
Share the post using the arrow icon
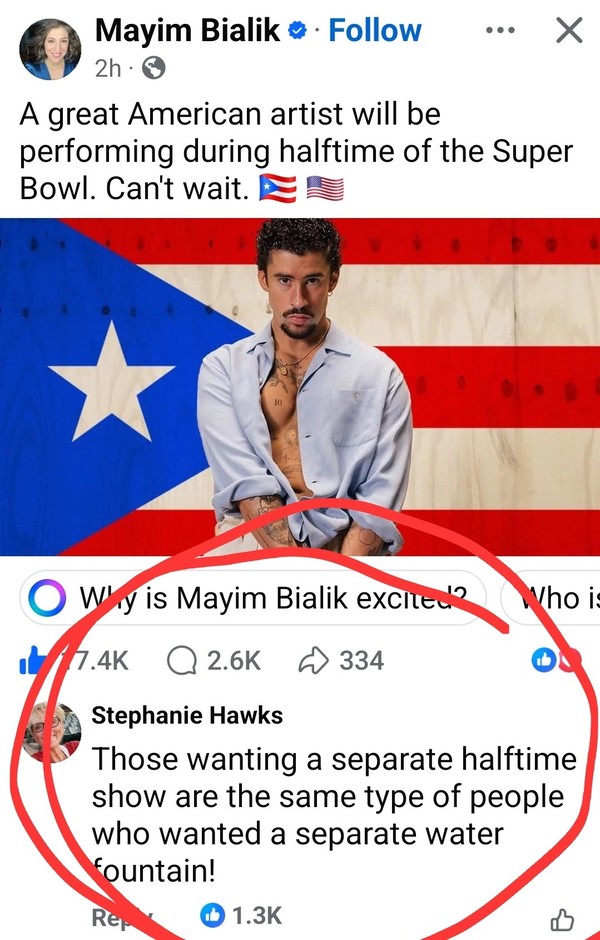[x=313, y=661]
